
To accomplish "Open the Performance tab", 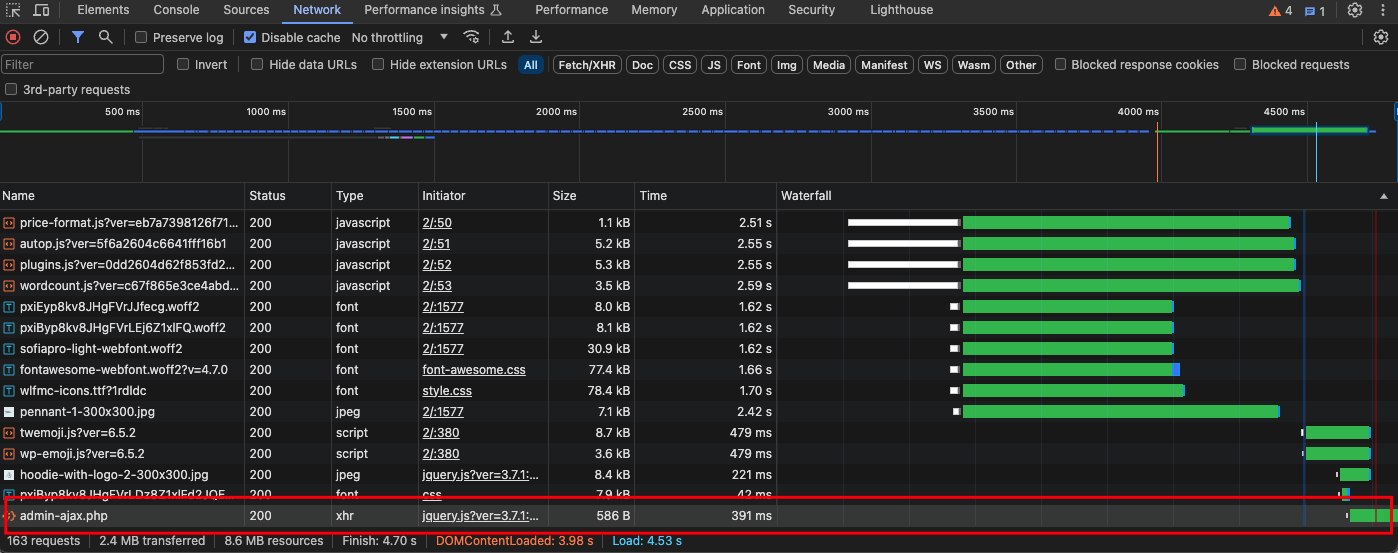I will (x=571, y=10).
